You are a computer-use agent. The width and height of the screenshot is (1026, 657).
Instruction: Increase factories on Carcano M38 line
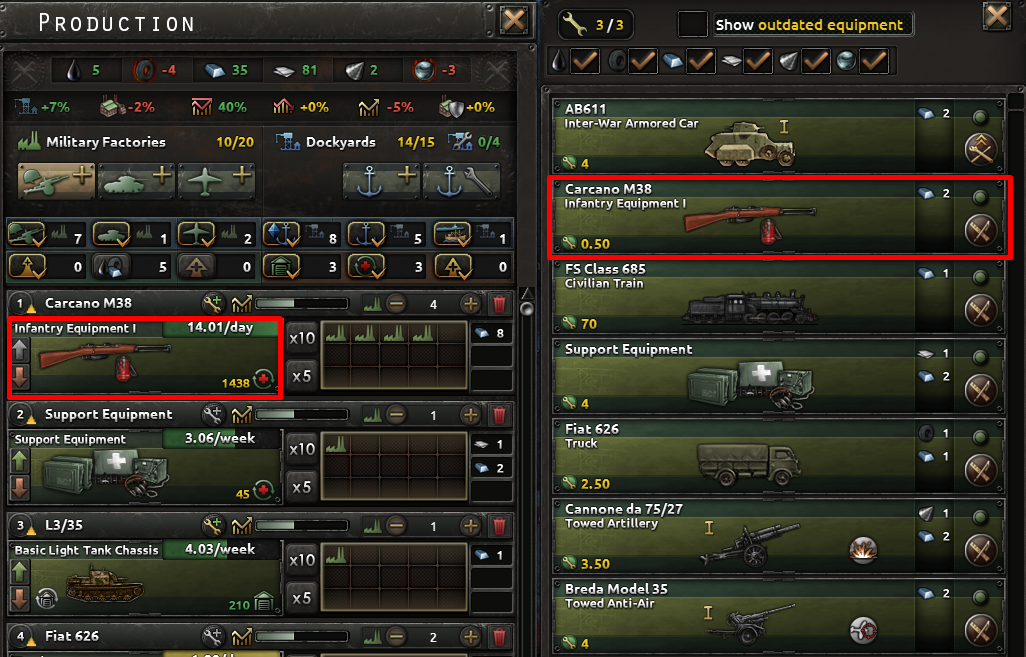(470, 304)
